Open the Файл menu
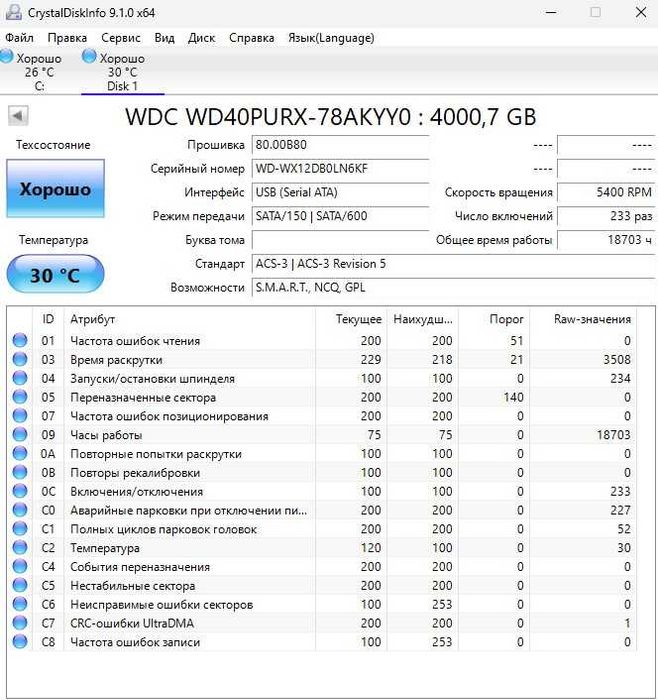The width and height of the screenshot is (658, 700). 19,38
